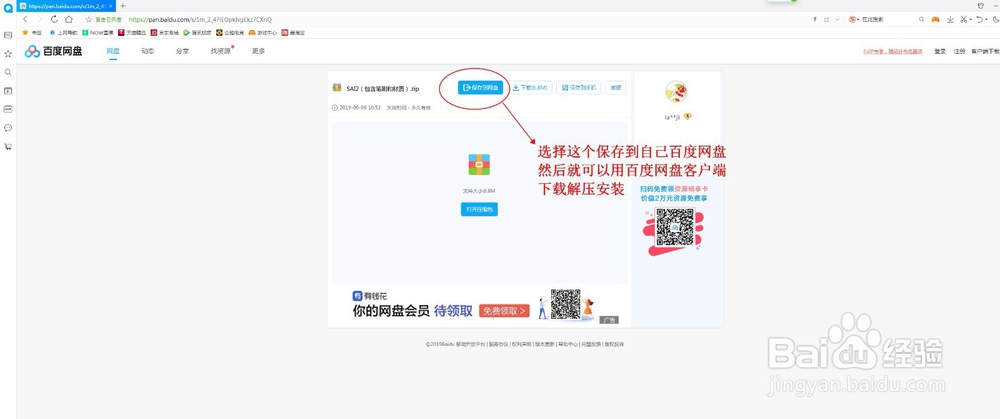The image size is (1000, 419).
Task: Click the 帮助中心 footer link
Action: [x=567, y=344]
